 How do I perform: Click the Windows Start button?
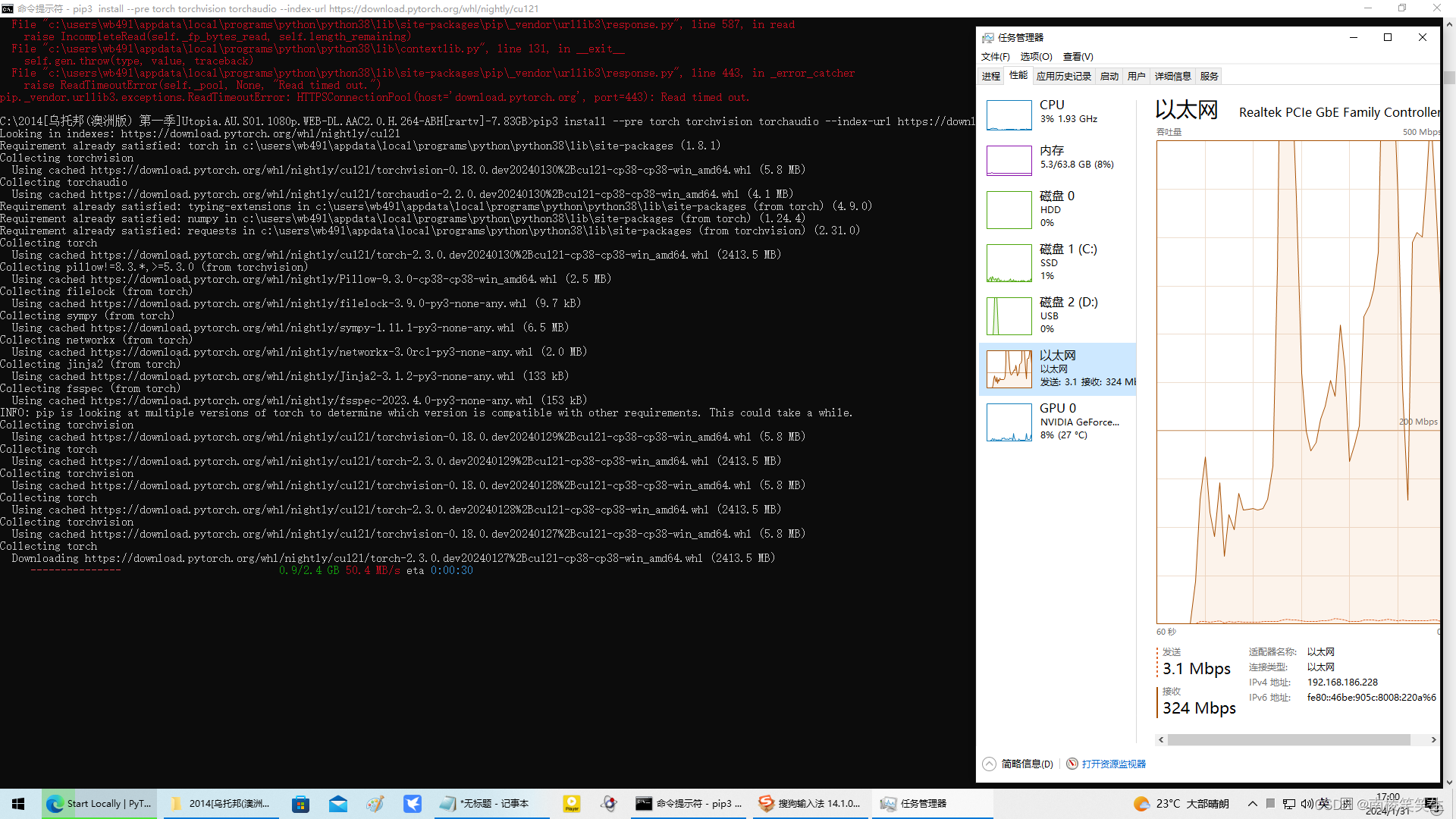pyautogui.click(x=18, y=804)
